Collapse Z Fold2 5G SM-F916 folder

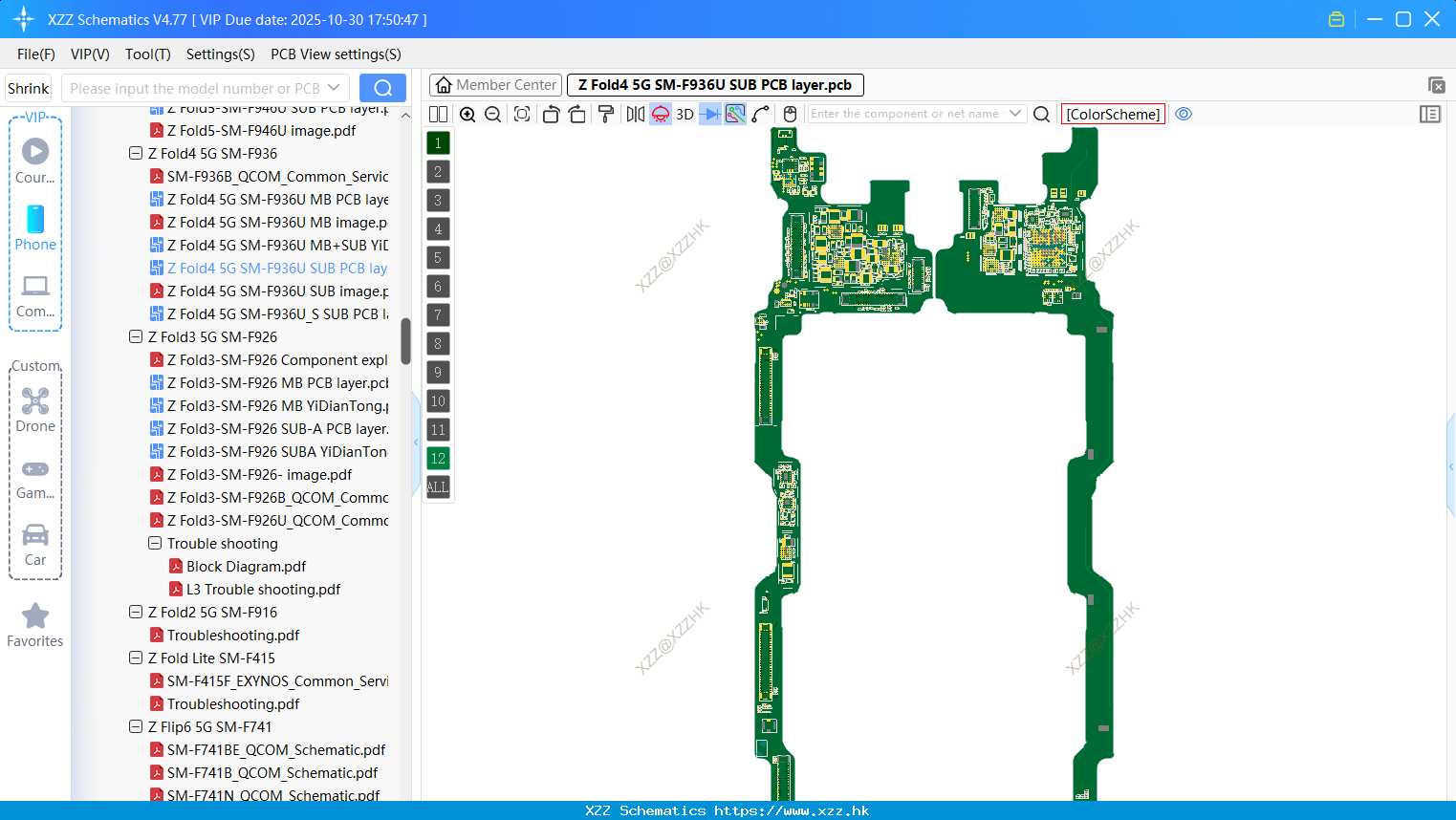pos(136,612)
